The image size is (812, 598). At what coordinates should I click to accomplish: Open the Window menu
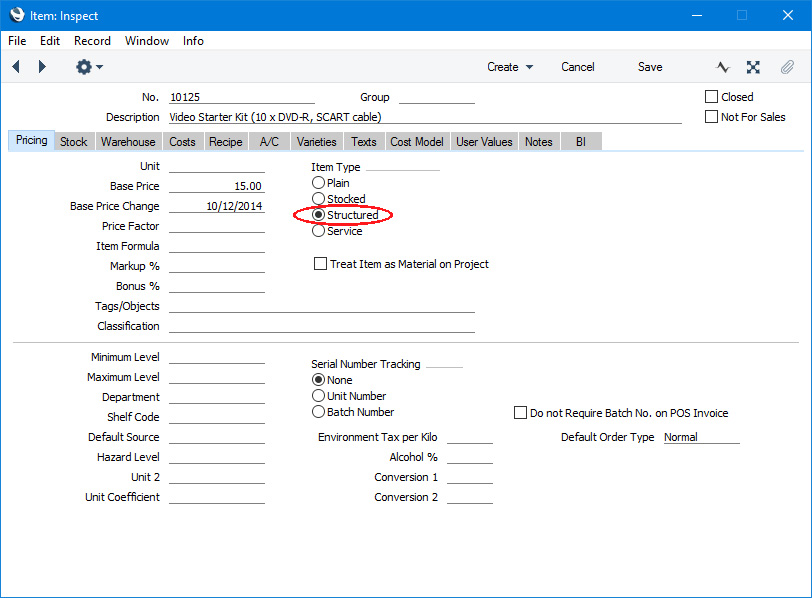pos(147,41)
